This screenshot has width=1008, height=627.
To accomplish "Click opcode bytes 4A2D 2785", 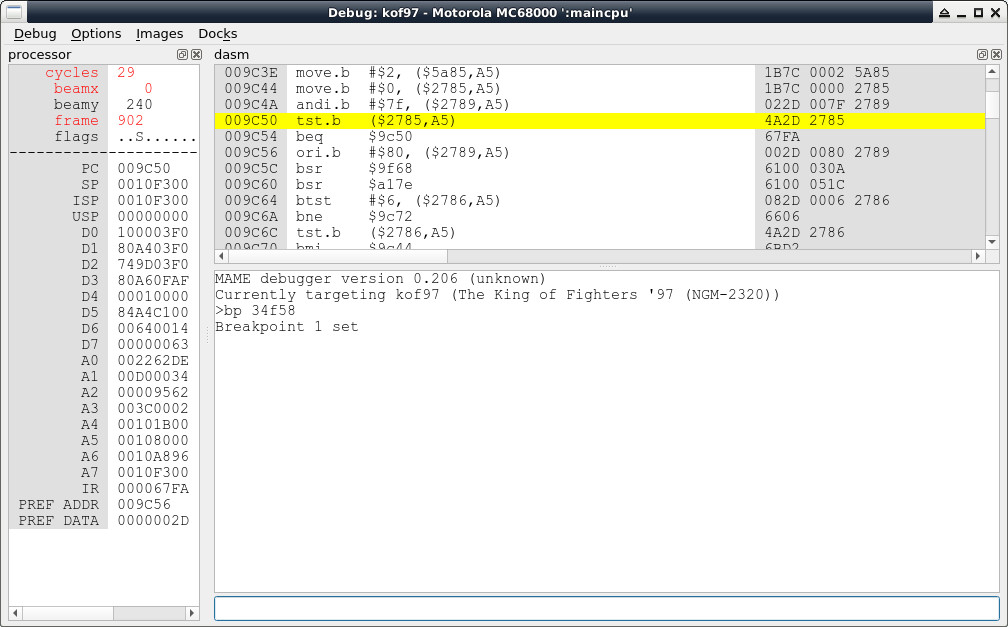I will click(804, 120).
